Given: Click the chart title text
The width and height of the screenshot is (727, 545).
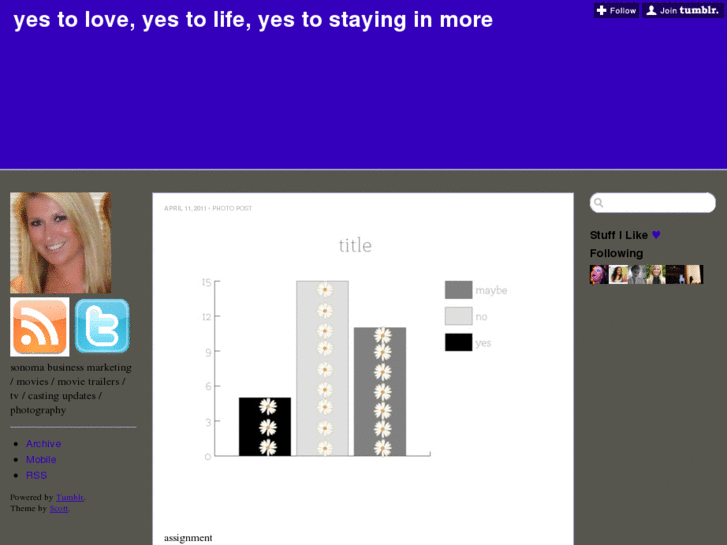Looking at the screenshot, I should (x=355, y=245).
